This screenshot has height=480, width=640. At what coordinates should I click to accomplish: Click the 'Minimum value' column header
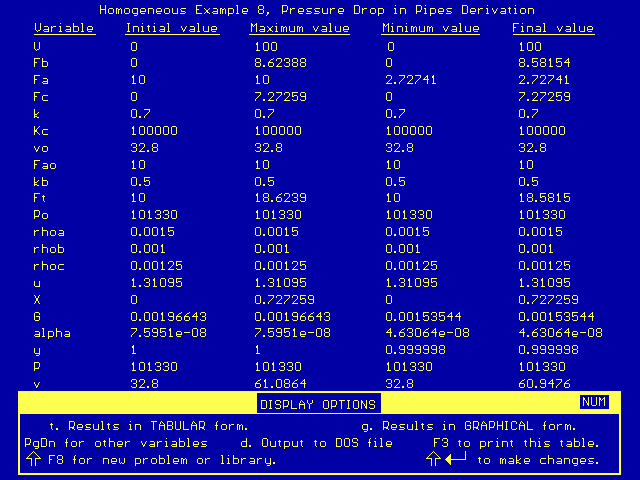[430, 28]
